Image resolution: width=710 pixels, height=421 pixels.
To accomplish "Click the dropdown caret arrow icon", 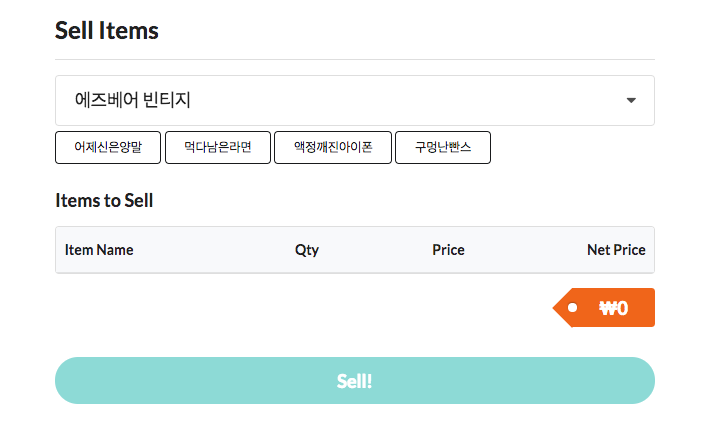I will point(631,101).
